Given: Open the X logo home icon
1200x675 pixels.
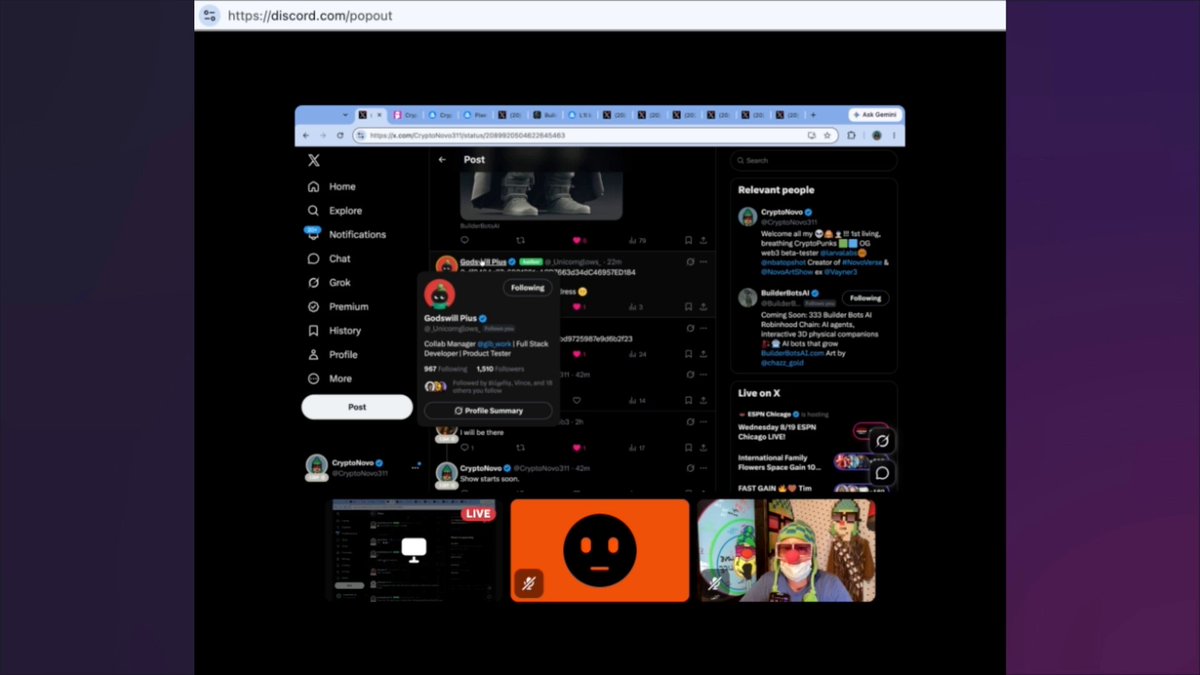Looking at the screenshot, I should click(313, 160).
